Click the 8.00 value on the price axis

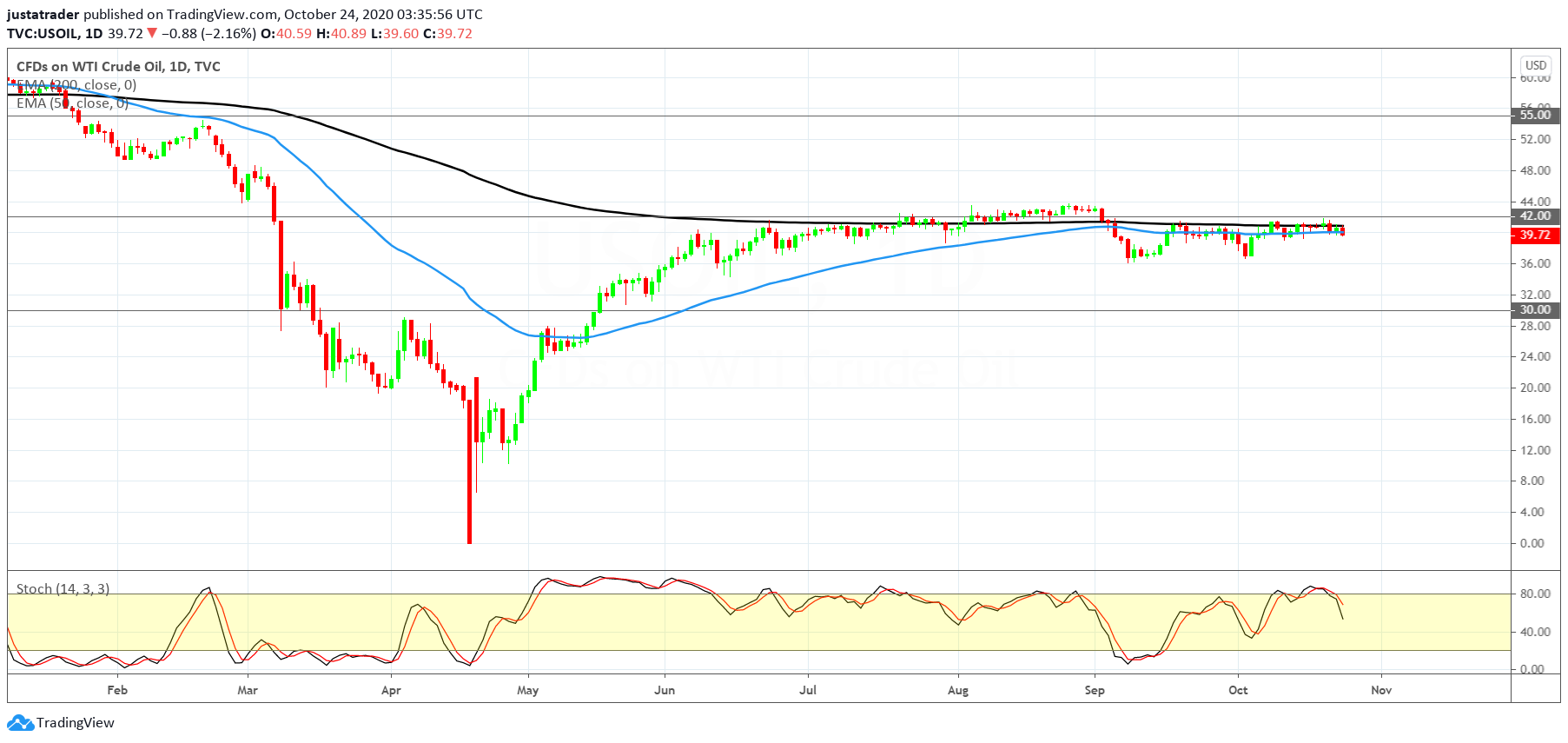1532,481
